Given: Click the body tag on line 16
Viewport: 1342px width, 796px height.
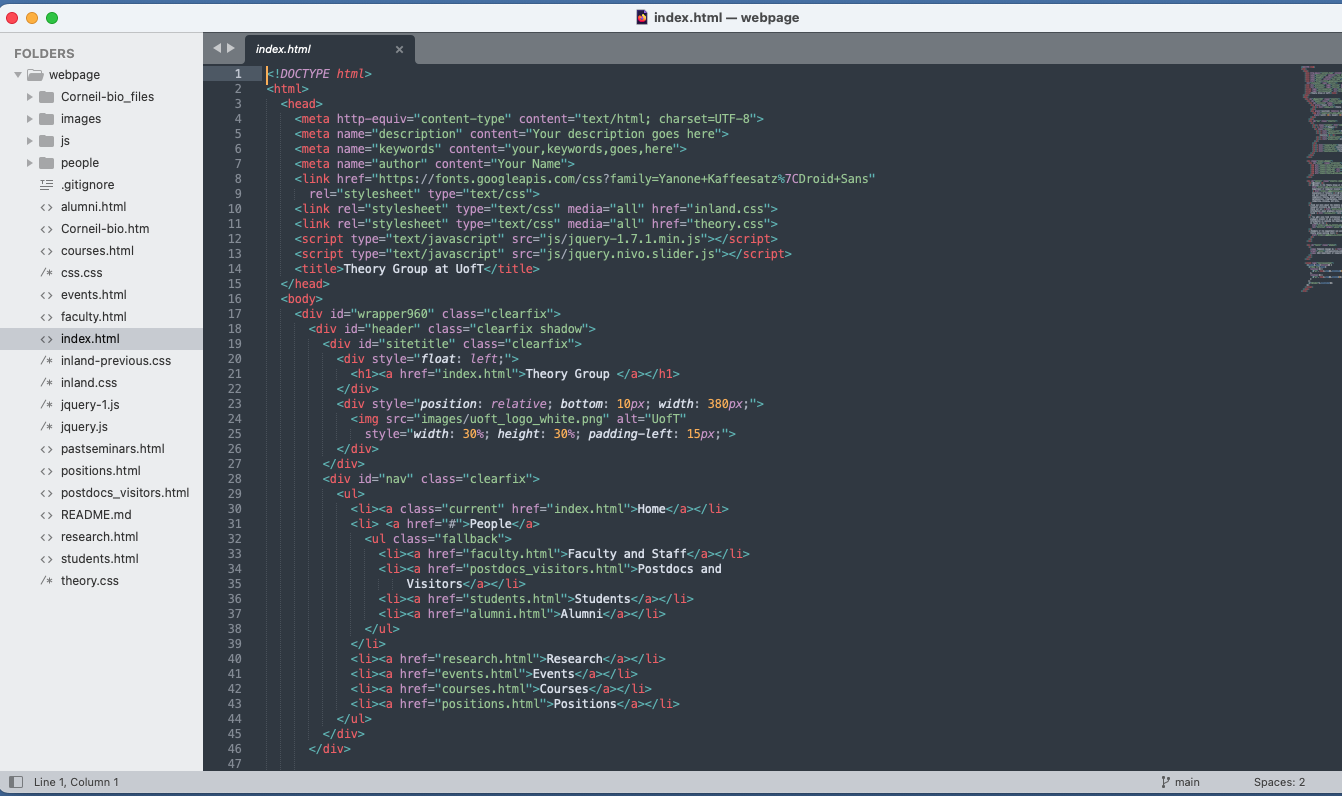Looking at the screenshot, I should click(302, 299).
